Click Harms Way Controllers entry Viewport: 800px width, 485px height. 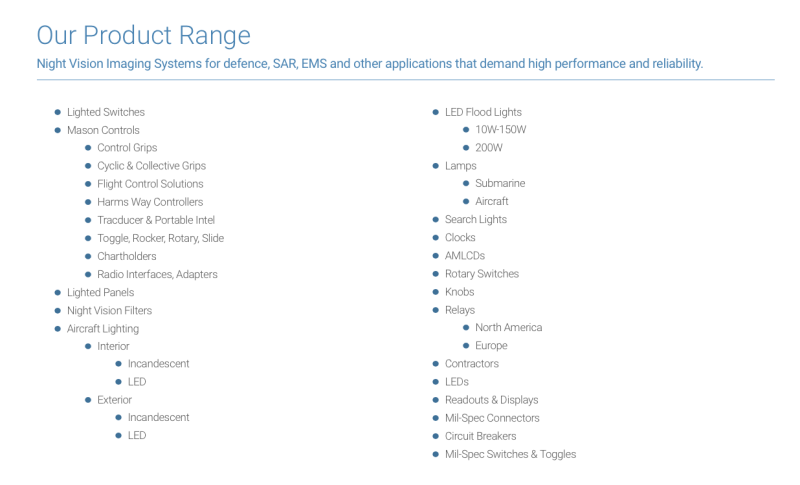click(150, 202)
